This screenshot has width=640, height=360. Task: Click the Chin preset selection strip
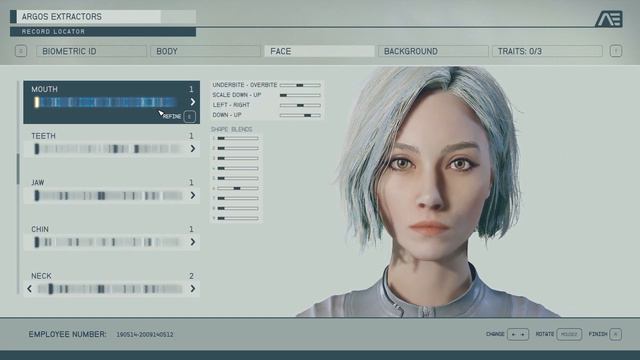coord(108,242)
